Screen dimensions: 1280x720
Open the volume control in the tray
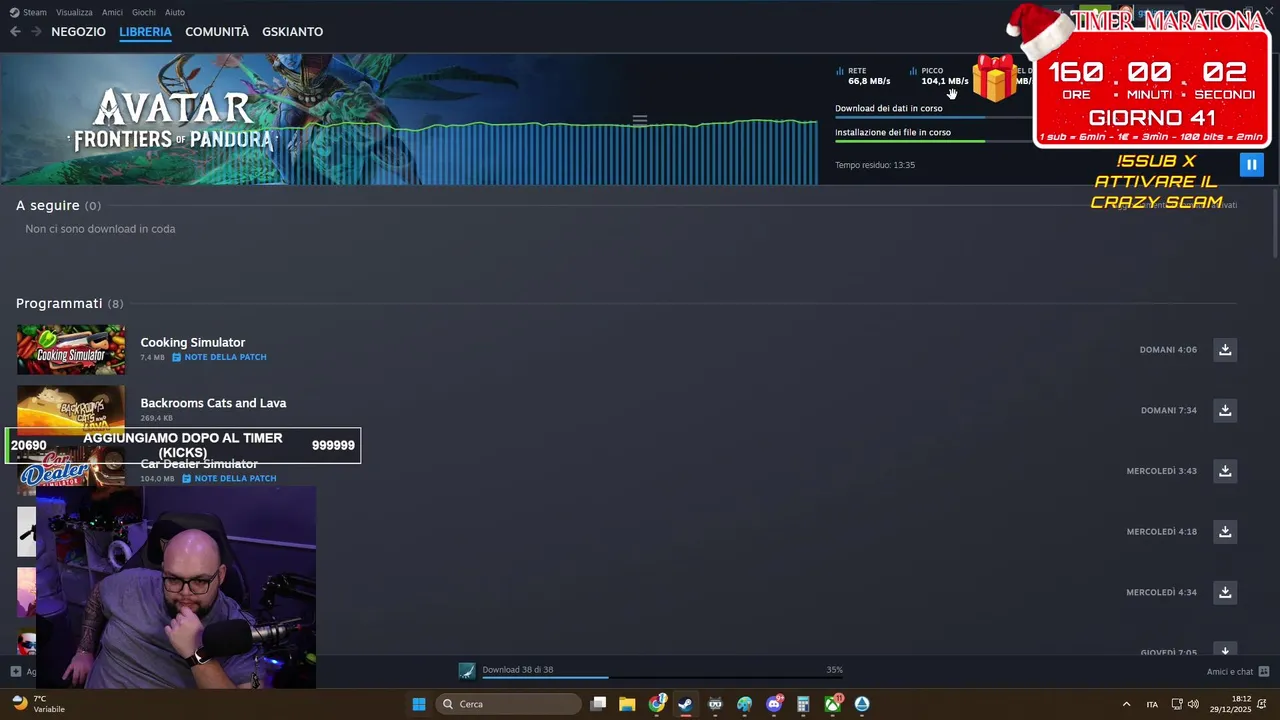(x=1193, y=704)
